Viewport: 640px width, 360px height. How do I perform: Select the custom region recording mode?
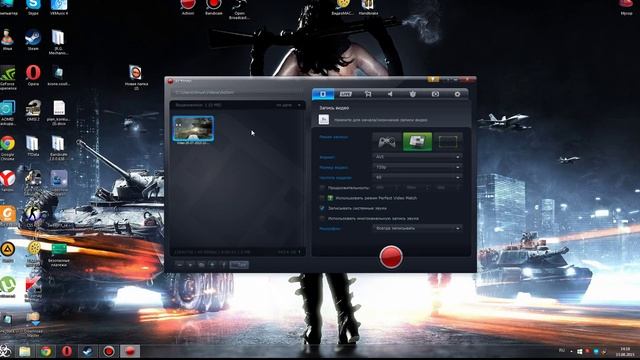[x=448, y=142]
